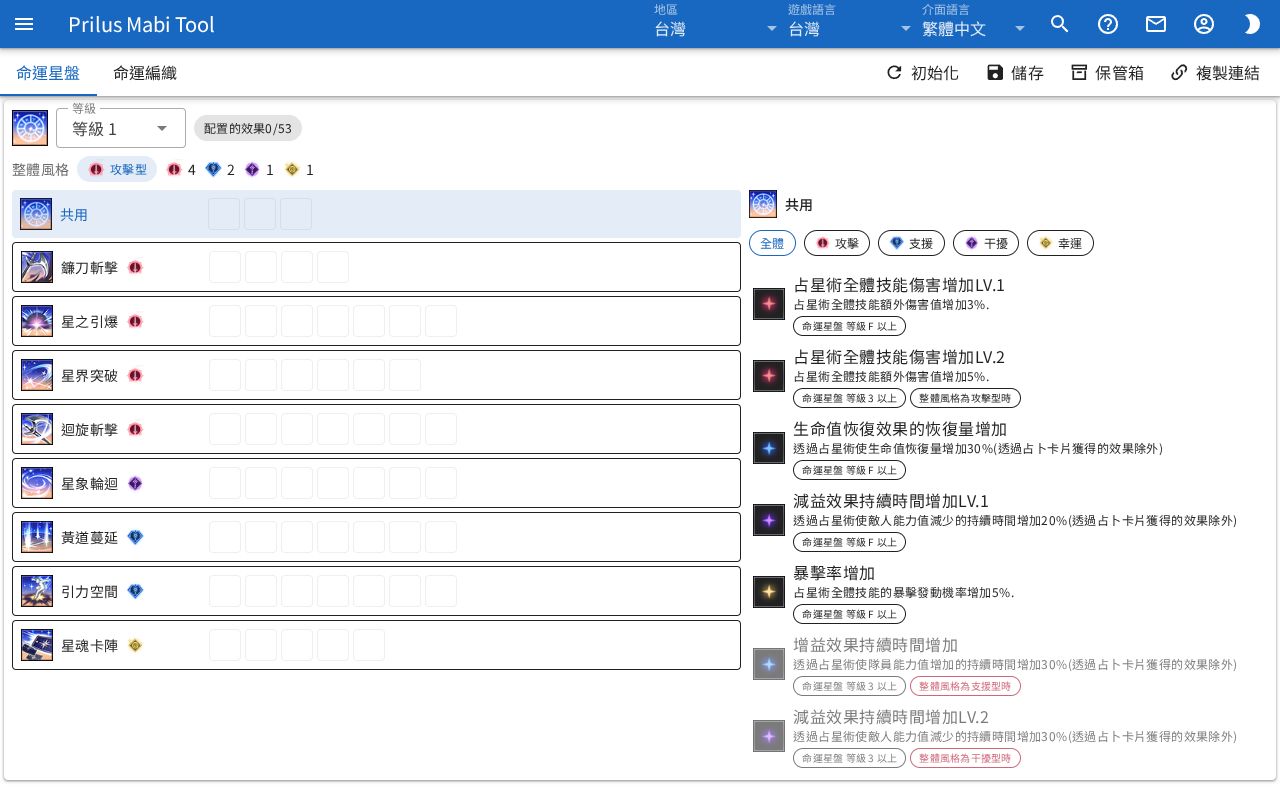Filter effects by 支援 chip
1280x800 pixels.
click(x=911, y=243)
